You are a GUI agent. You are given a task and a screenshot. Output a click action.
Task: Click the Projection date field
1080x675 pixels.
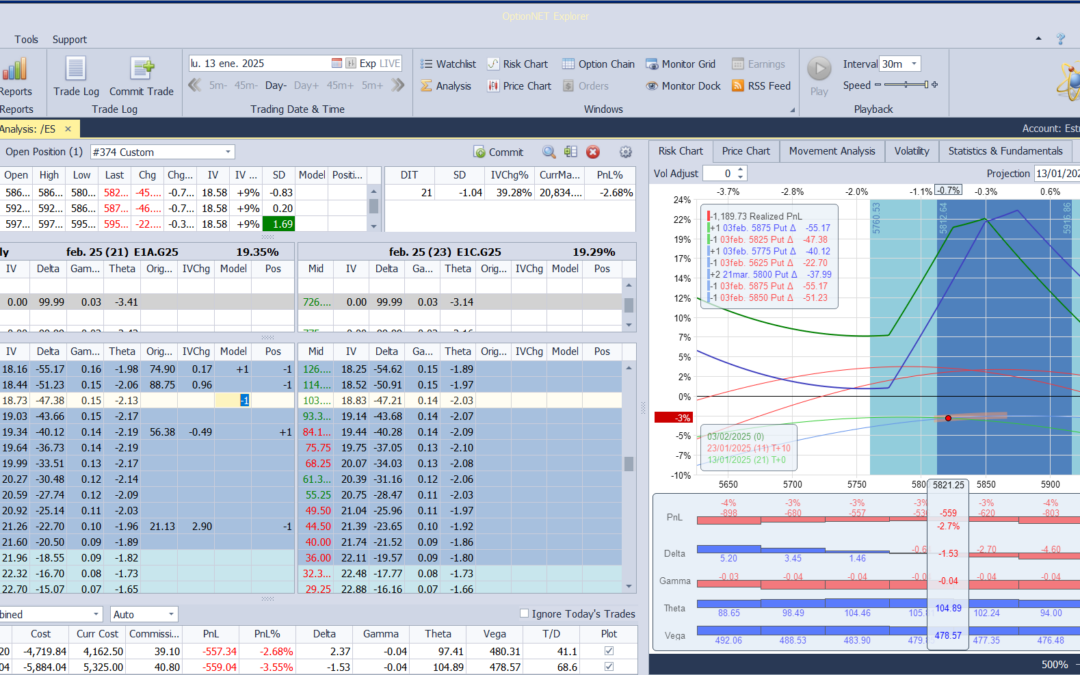click(x=1057, y=174)
